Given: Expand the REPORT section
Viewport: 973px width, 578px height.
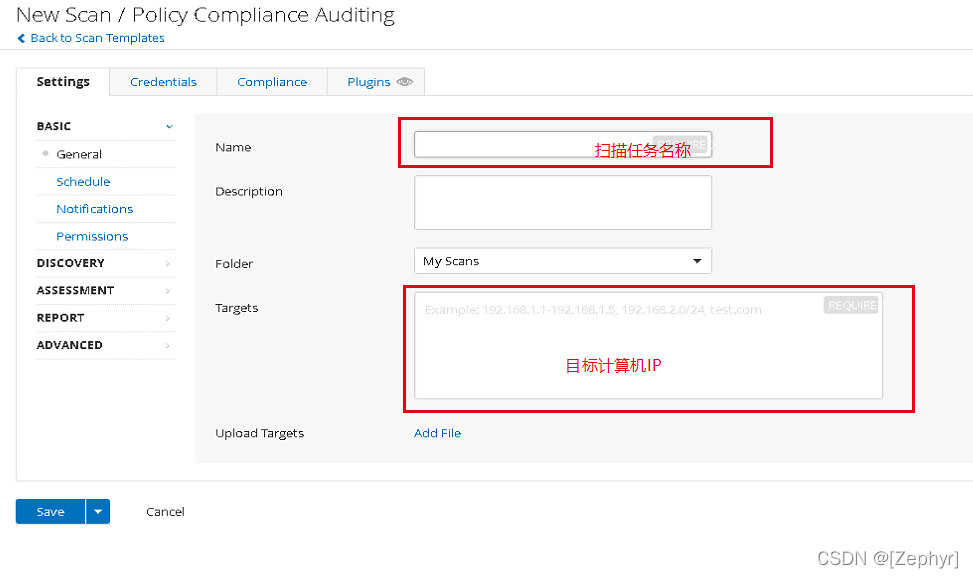Looking at the screenshot, I should (x=105, y=318).
